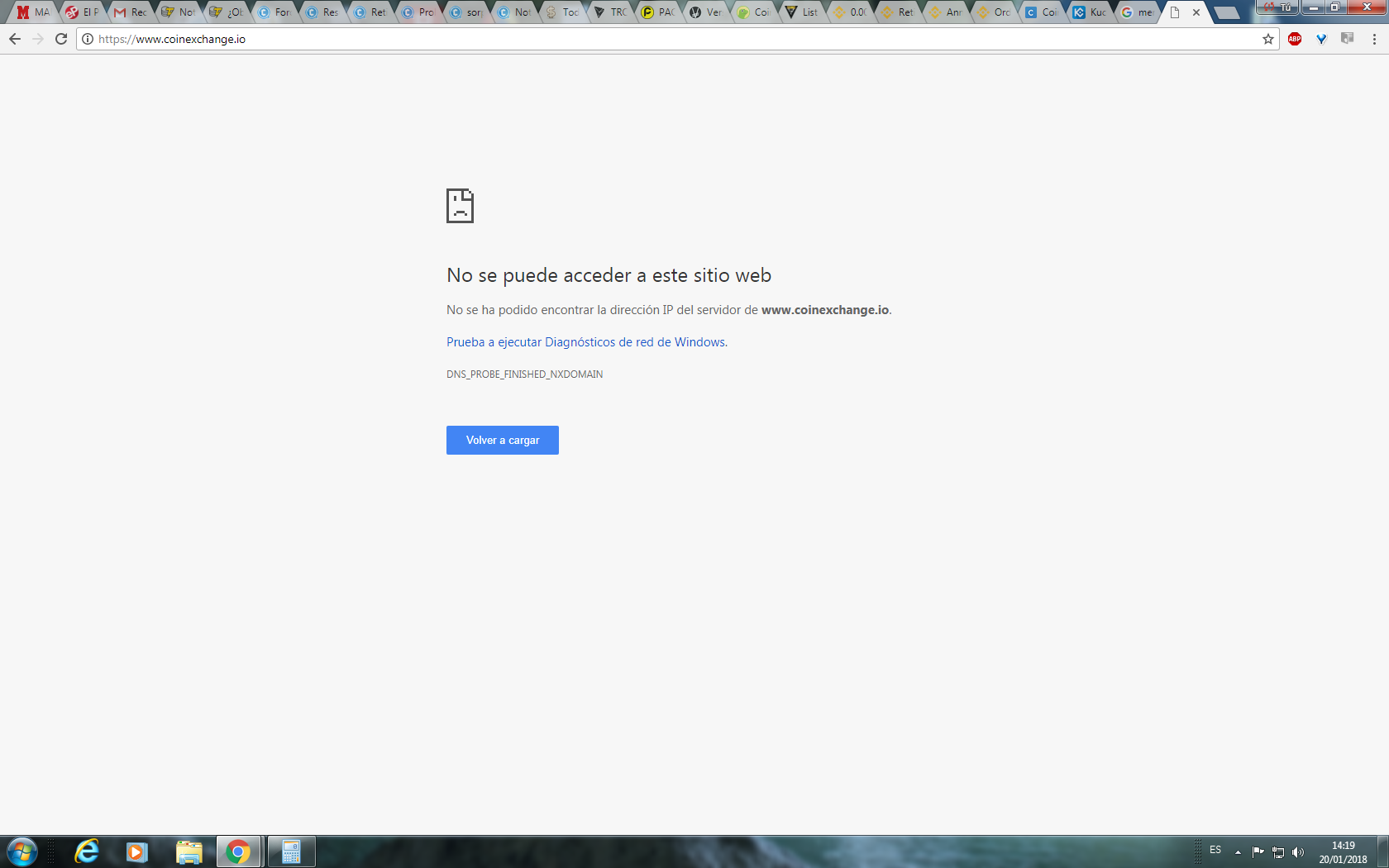Open the Calculator from the taskbar
Viewport: 1389px width, 868px height.
click(291, 851)
